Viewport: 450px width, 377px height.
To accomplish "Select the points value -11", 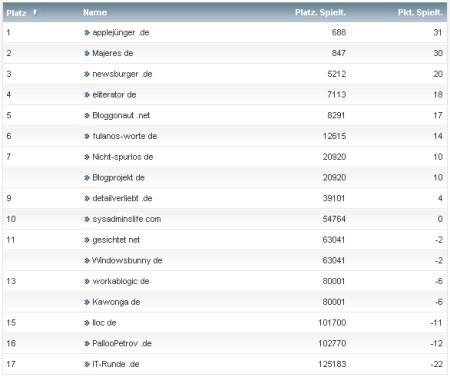I will (x=436, y=323).
